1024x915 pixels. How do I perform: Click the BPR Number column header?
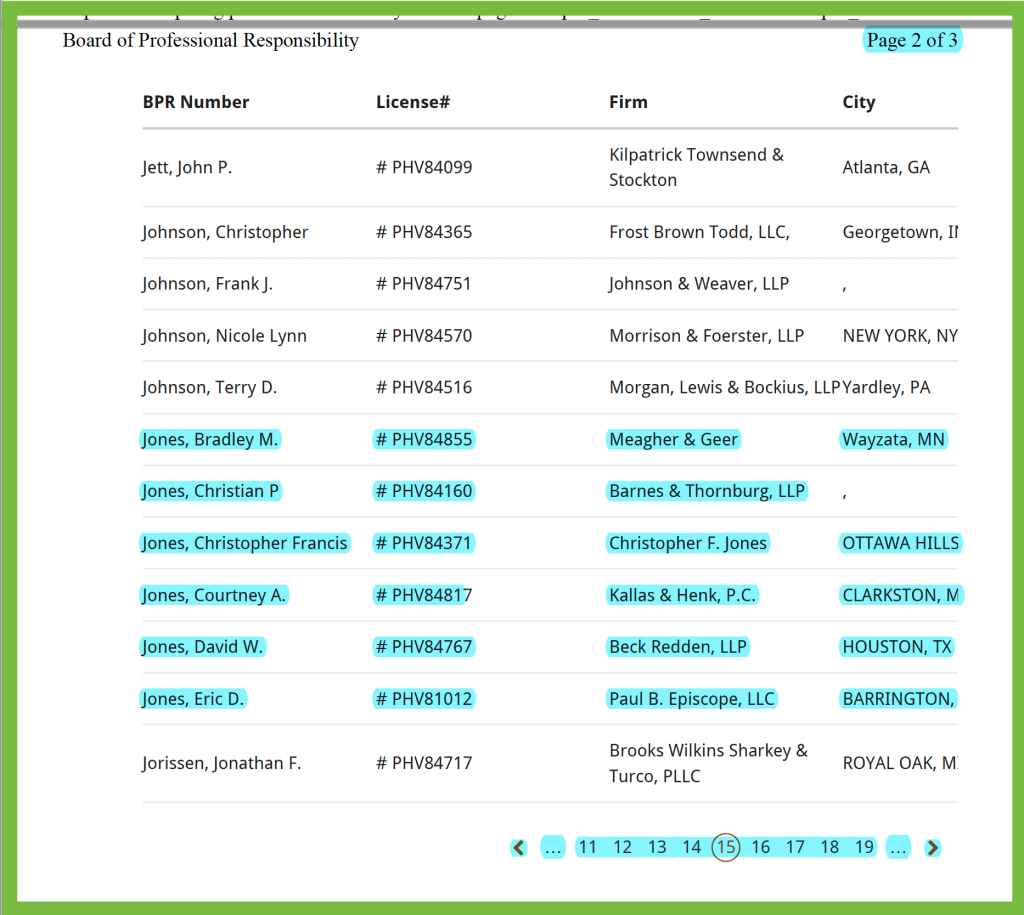pyautogui.click(x=196, y=101)
